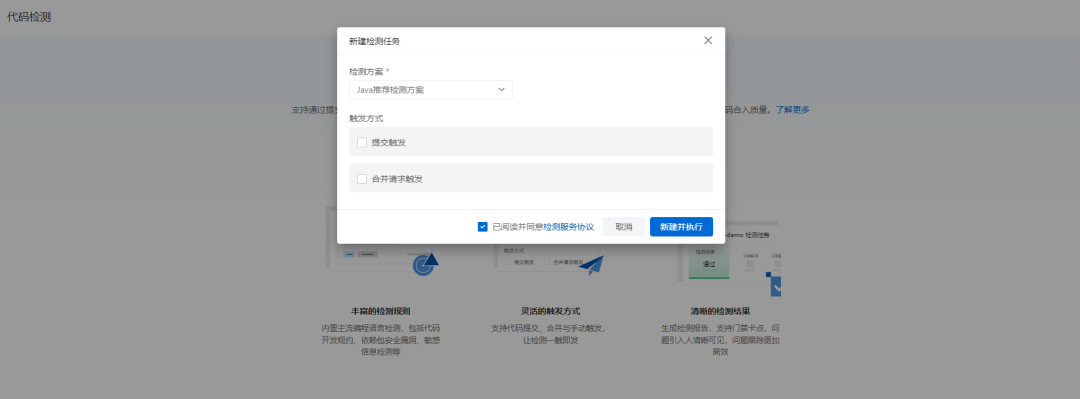The image size is (1080, 399).
Task: Click the 取消 button
Action: point(624,227)
